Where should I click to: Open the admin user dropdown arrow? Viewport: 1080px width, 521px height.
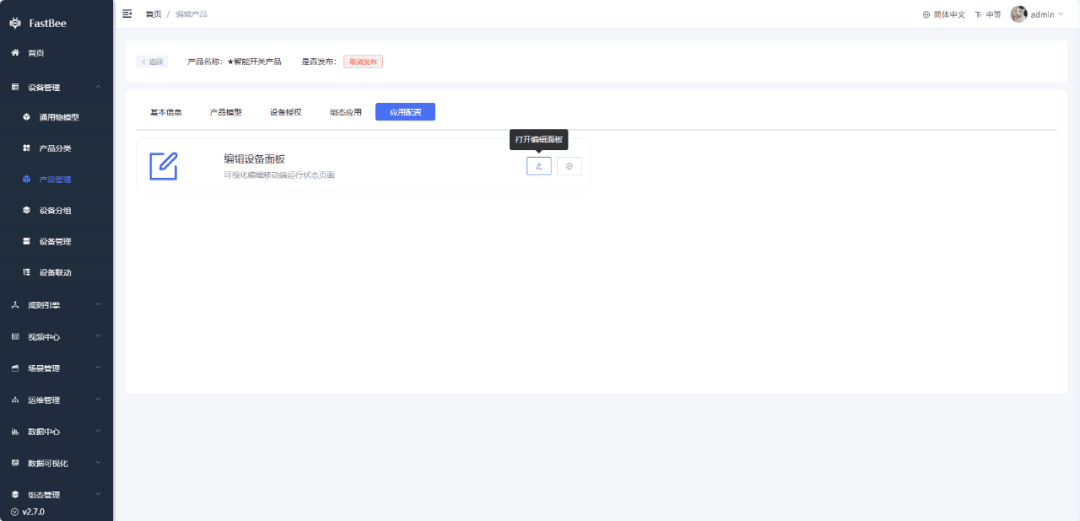tap(1061, 14)
